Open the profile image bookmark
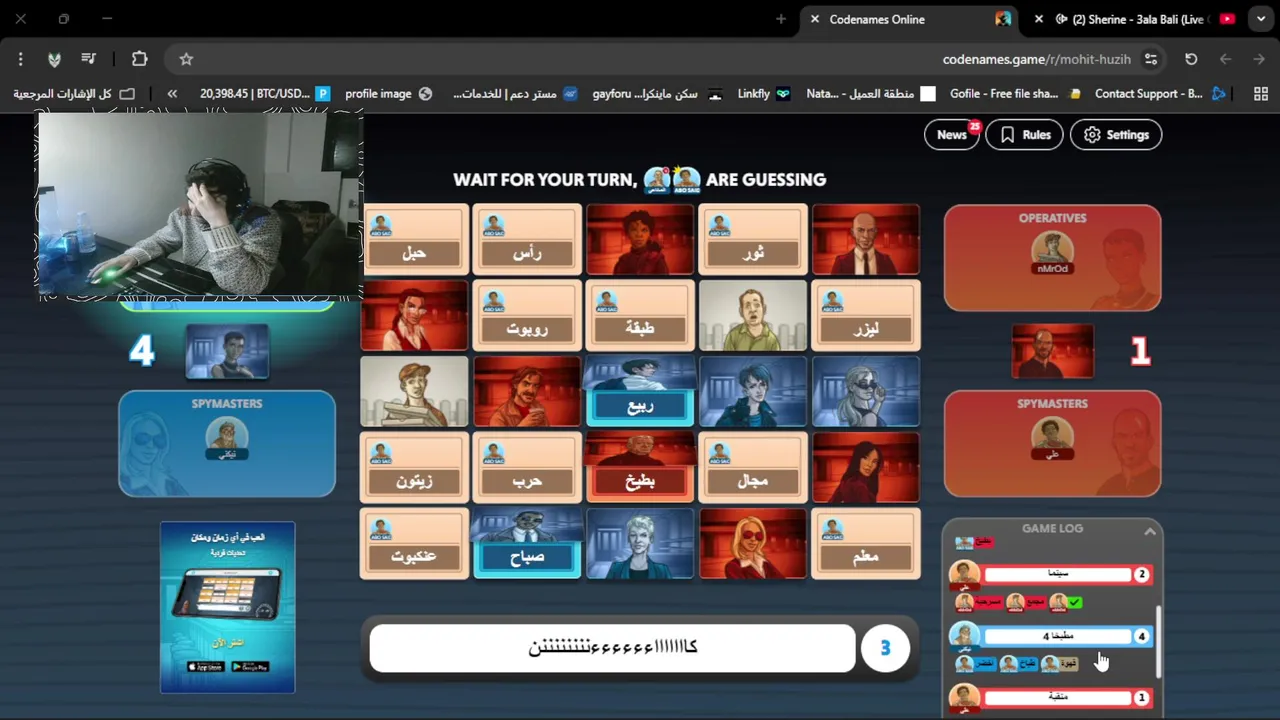Screen dimensions: 1280x720 (x=388, y=94)
